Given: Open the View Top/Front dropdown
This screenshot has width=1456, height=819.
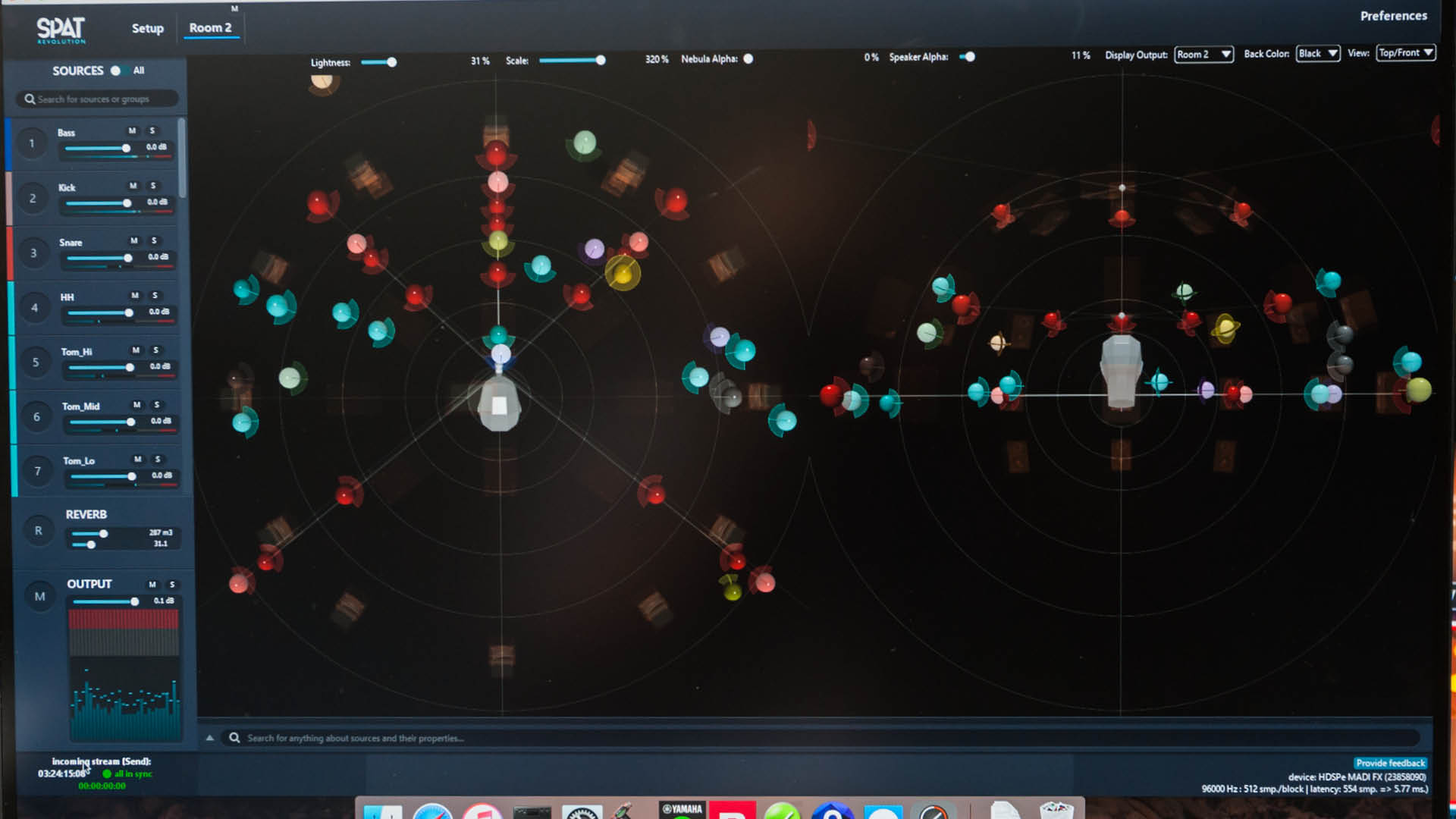Looking at the screenshot, I should (1405, 52).
